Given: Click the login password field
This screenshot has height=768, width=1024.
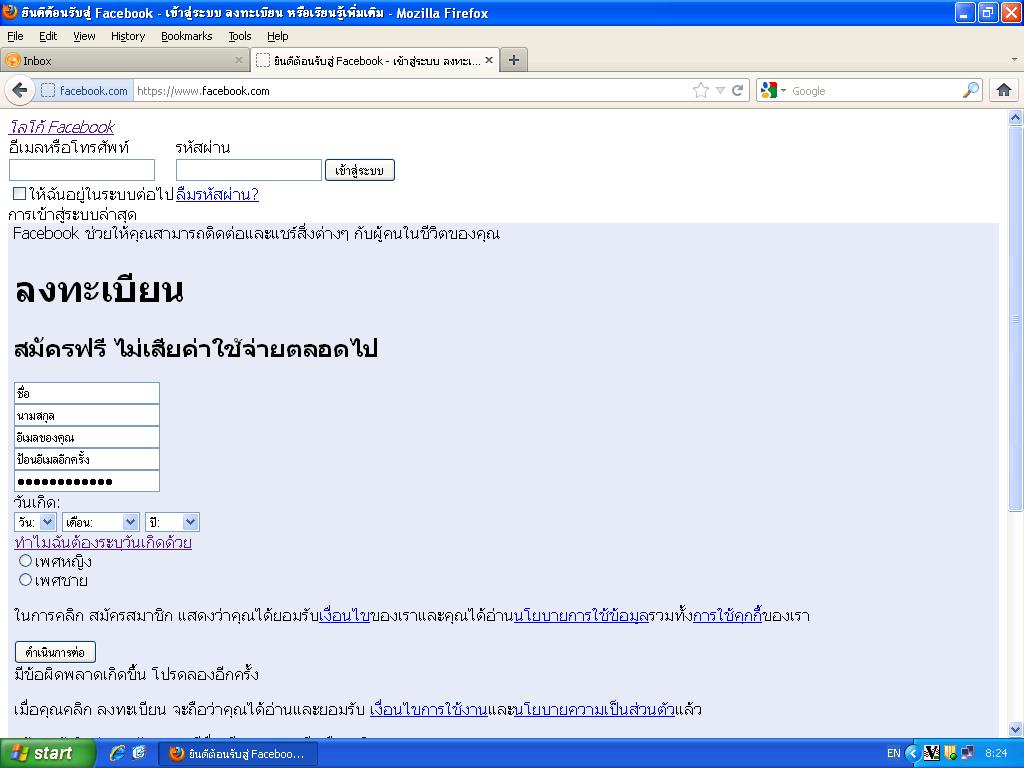Looking at the screenshot, I should point(249,170).
